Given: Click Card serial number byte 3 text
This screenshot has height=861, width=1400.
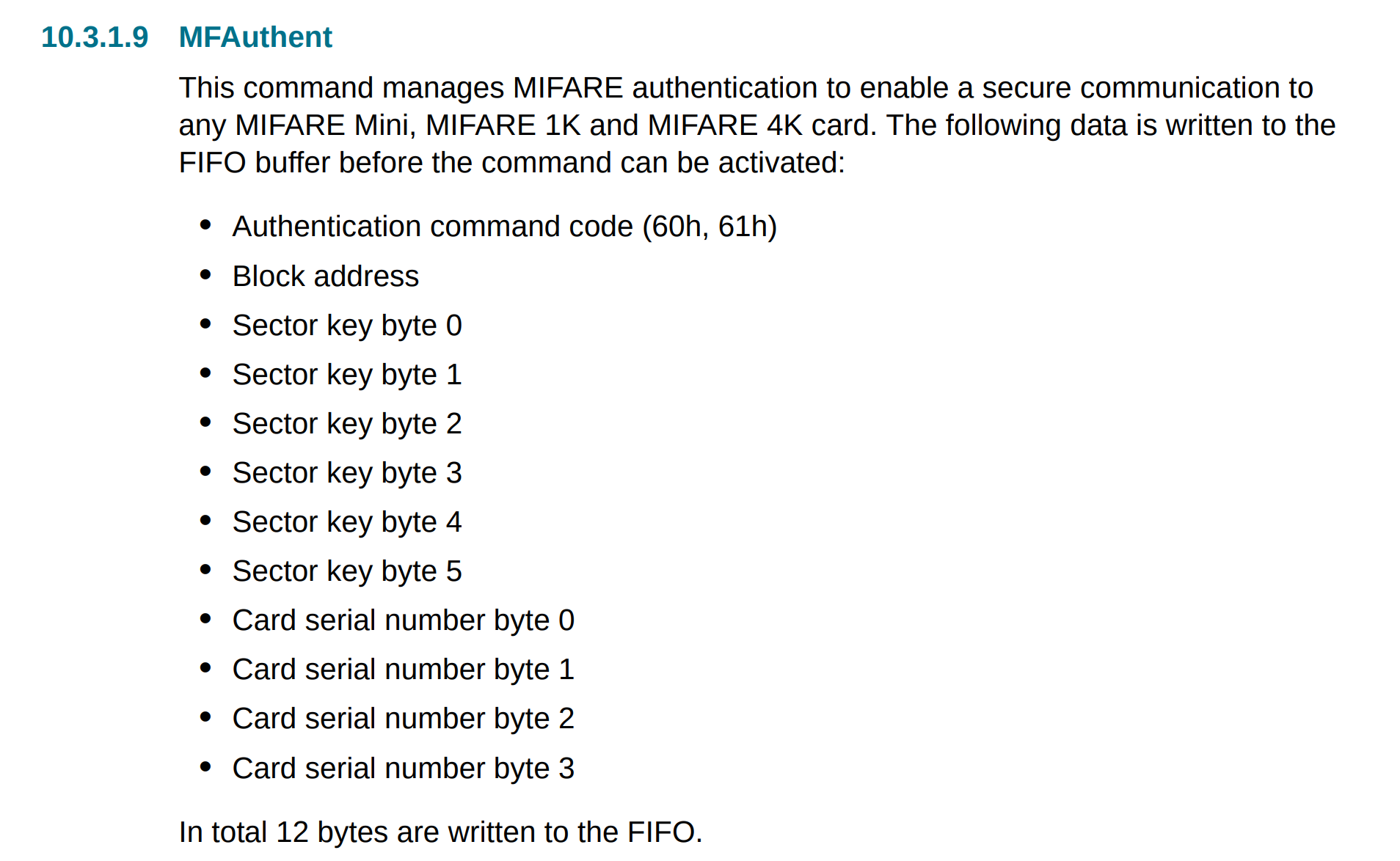Looking at the screenshot, I should tap(404, 769).
